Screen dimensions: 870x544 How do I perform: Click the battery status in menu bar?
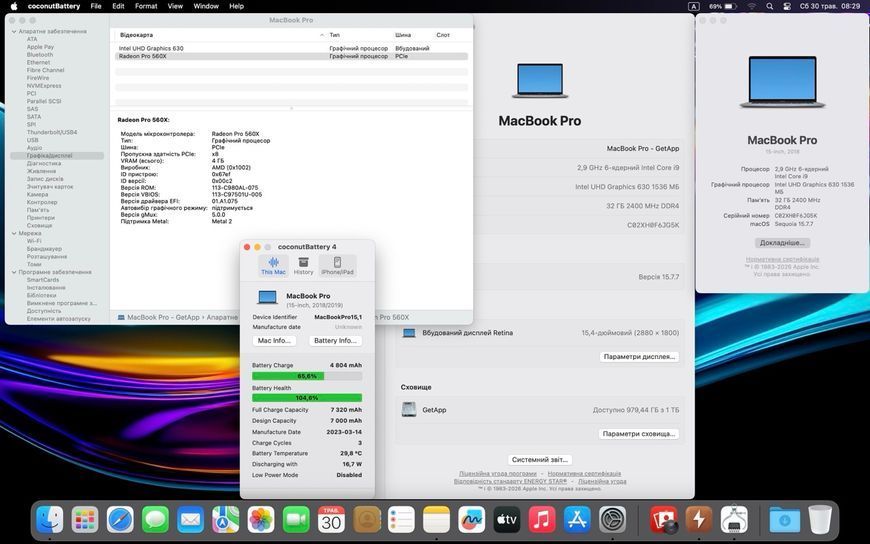[x=723, y=6]
